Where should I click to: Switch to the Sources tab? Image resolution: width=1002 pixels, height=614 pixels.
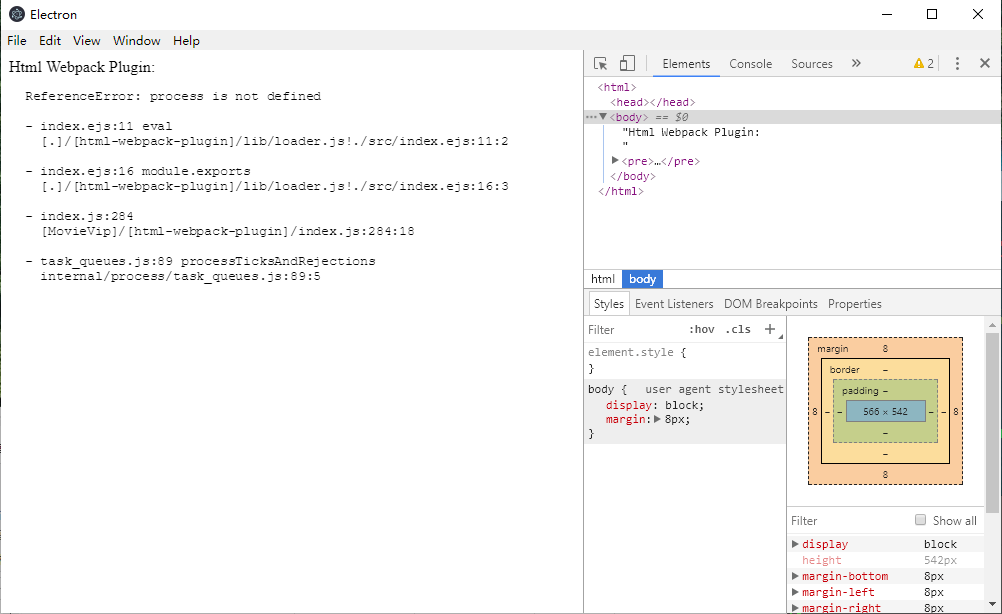click(812, 64)
